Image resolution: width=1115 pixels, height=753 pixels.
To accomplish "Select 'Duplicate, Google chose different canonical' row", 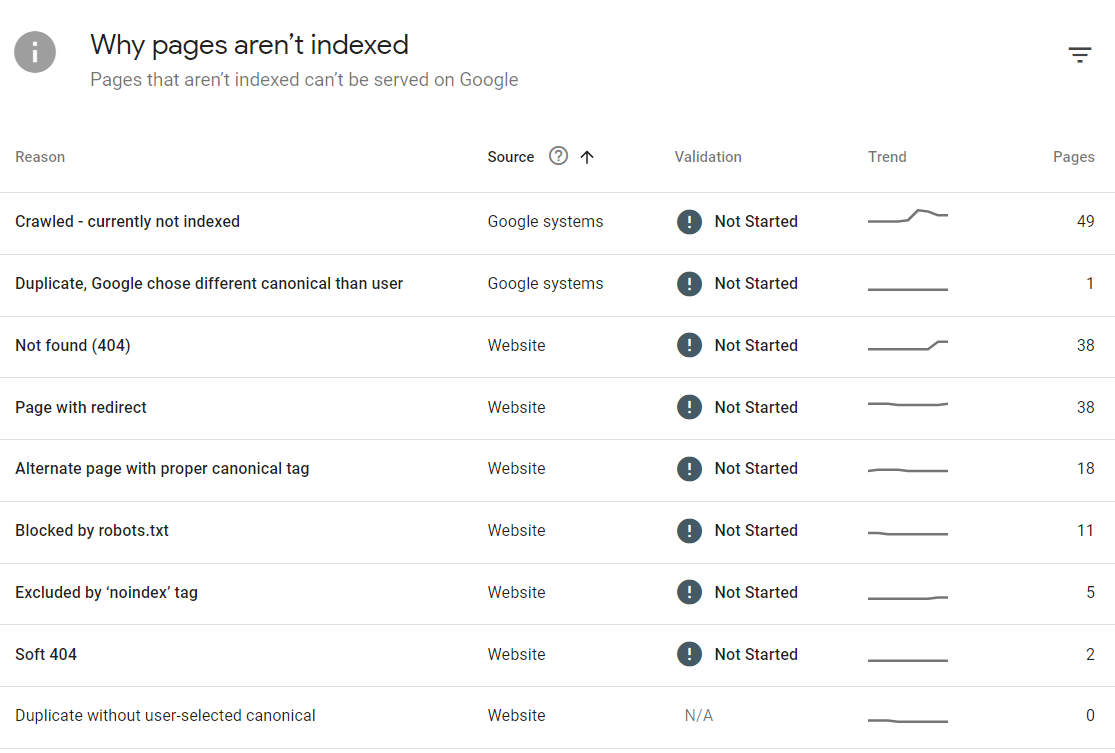I will pyautogui.click(x=209, y=284).
